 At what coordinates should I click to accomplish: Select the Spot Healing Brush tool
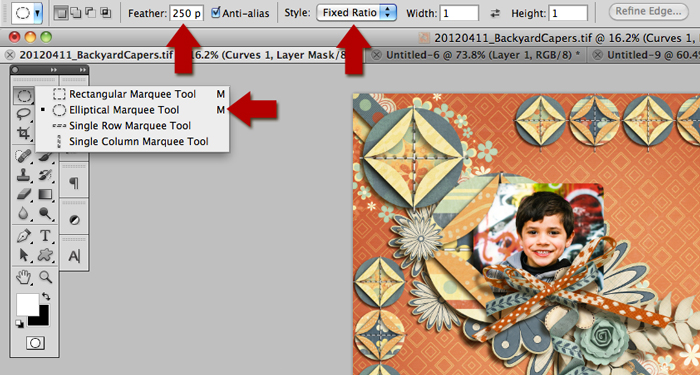click(23, 156)
